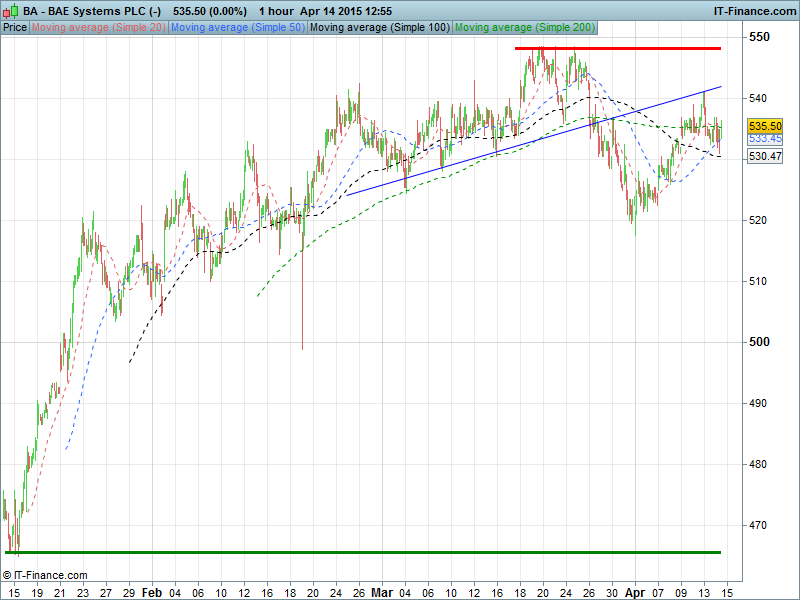Select the Price legend tab
Screen dimensions: 800x600
coord(15,27)
